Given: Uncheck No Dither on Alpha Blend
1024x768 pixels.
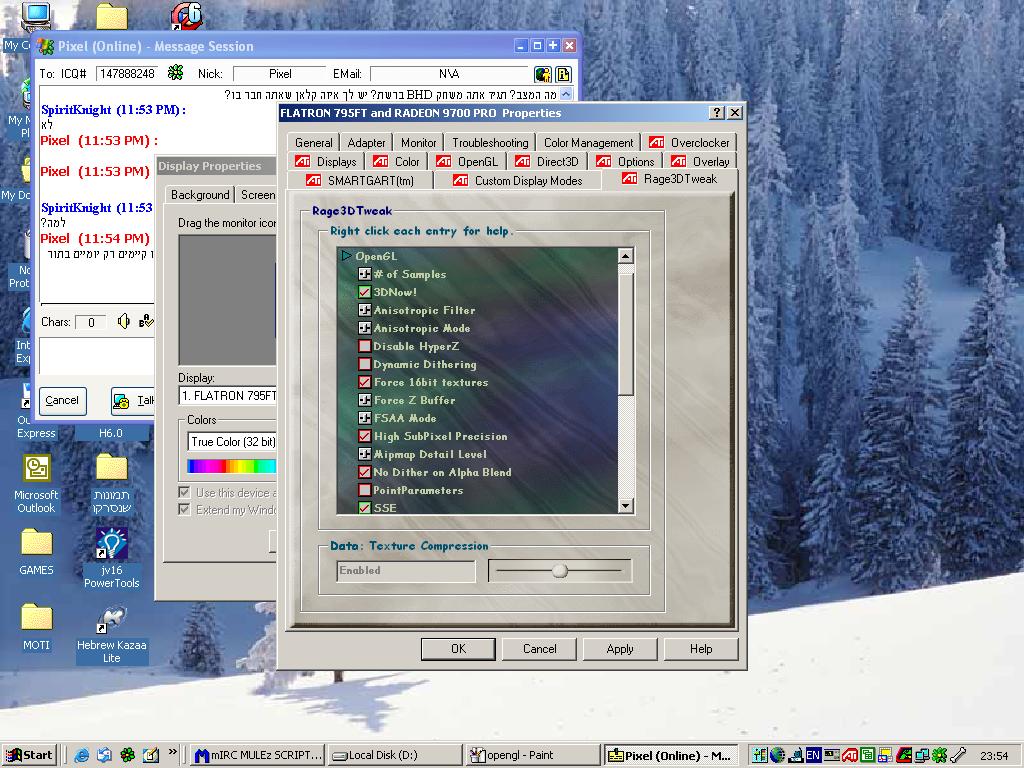Looking at the screenshot, I should [364, 472].
